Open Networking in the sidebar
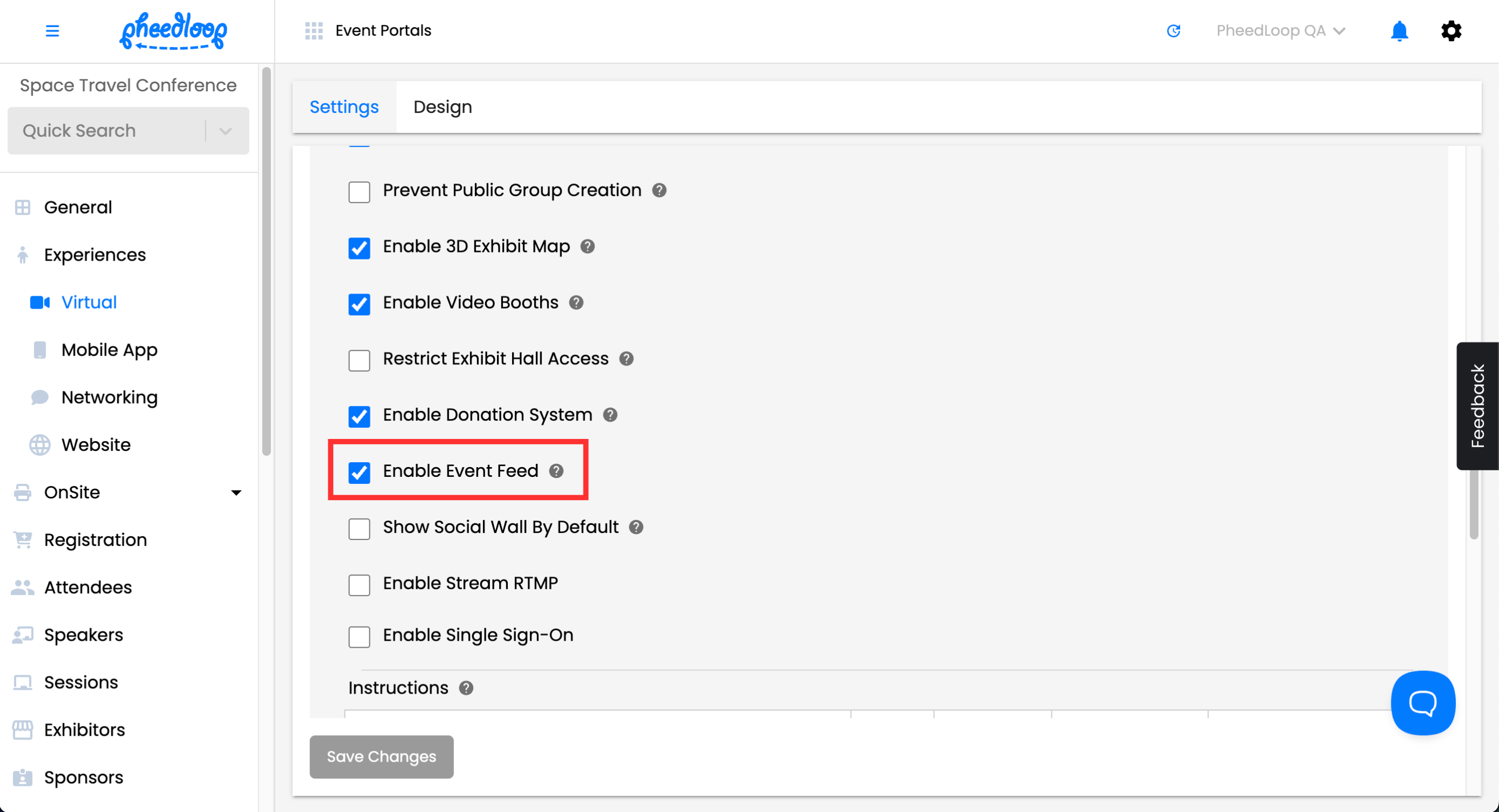The image size is (1499, 812). point(109,397)
